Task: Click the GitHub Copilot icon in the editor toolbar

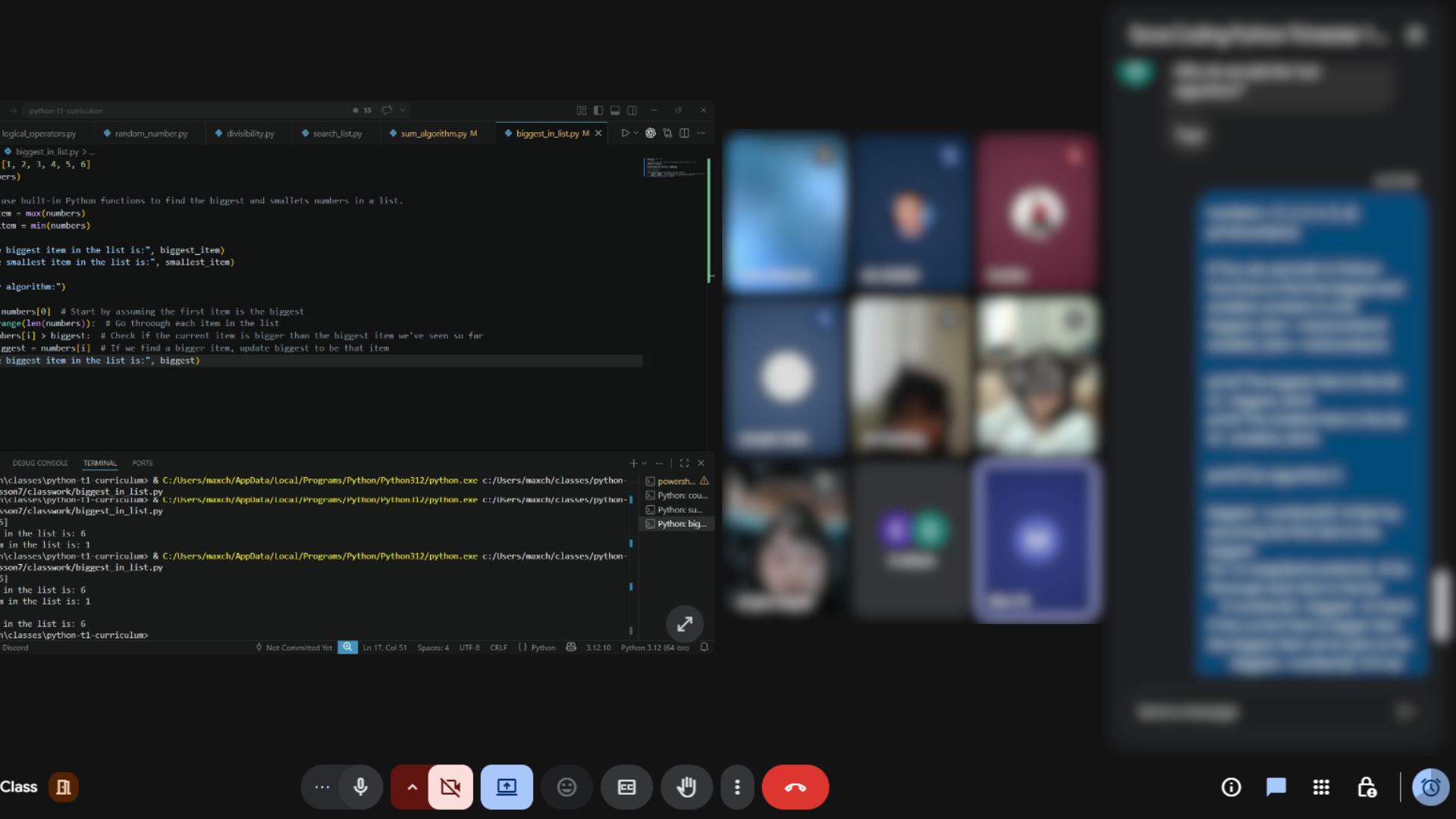Action: coord(650,133)
